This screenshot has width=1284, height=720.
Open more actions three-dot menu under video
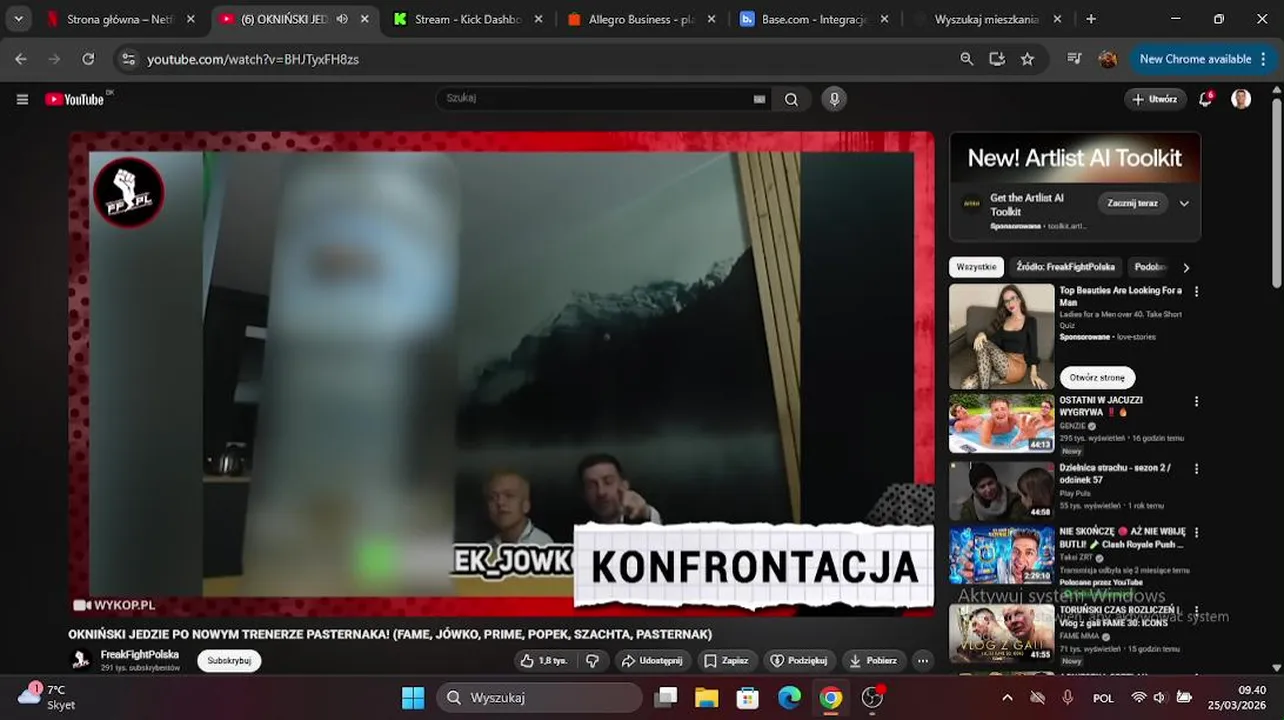point(922,660)
